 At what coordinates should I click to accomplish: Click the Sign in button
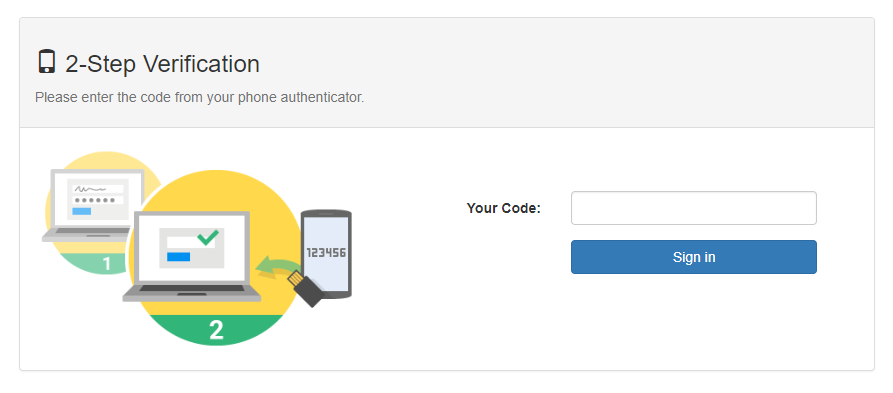coord(694,257)
